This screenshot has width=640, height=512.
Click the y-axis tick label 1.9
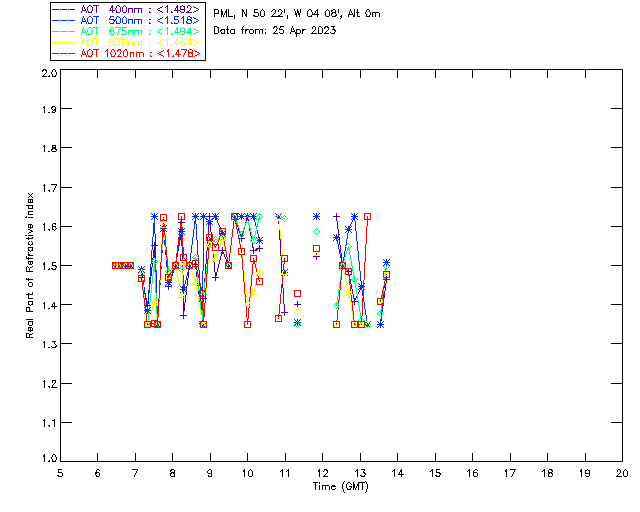pyautogui.click(x=49, y=109)
